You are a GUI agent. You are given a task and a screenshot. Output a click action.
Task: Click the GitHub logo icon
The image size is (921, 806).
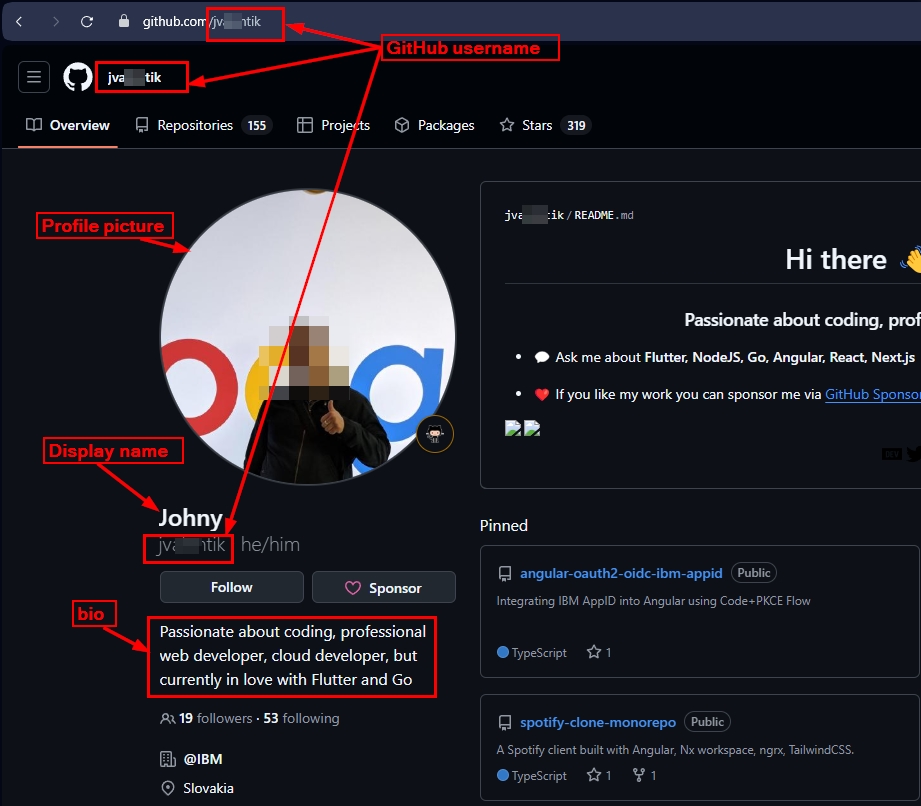tap(77, 77)
